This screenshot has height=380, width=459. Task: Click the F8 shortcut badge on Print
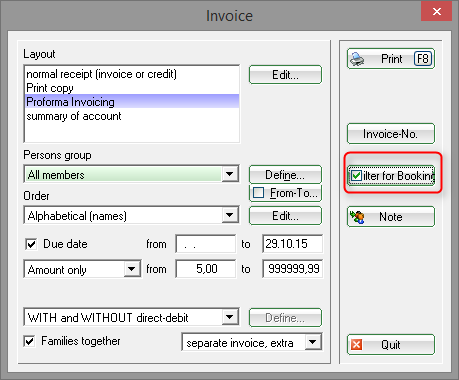click(x=423, y=59)
